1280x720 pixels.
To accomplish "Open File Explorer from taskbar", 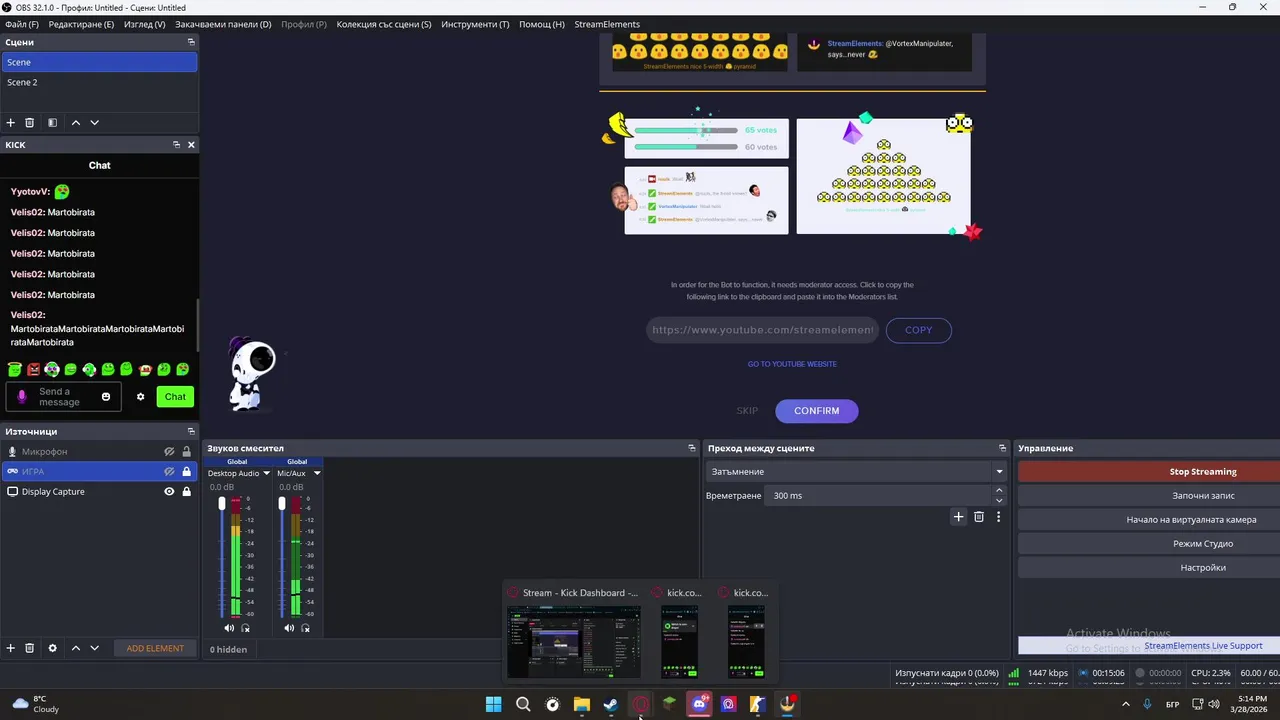I will (x=581, y=704).
